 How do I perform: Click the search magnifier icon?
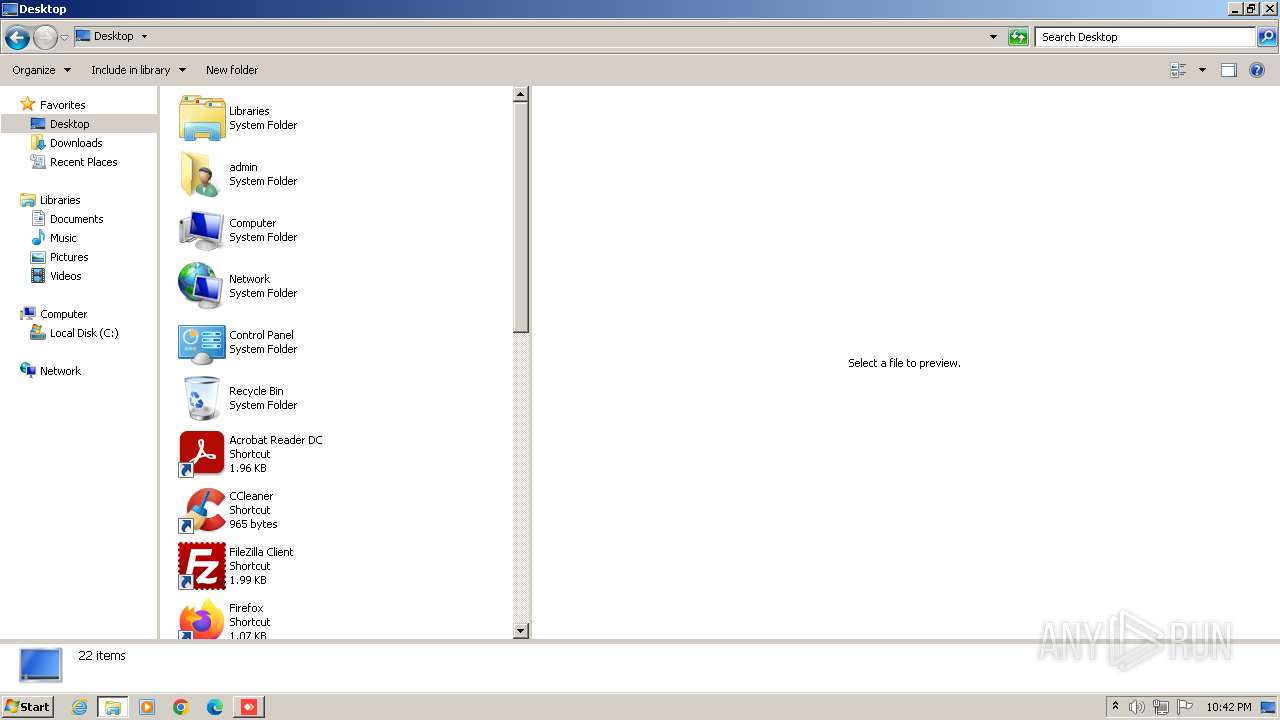tap(1267, 37)
